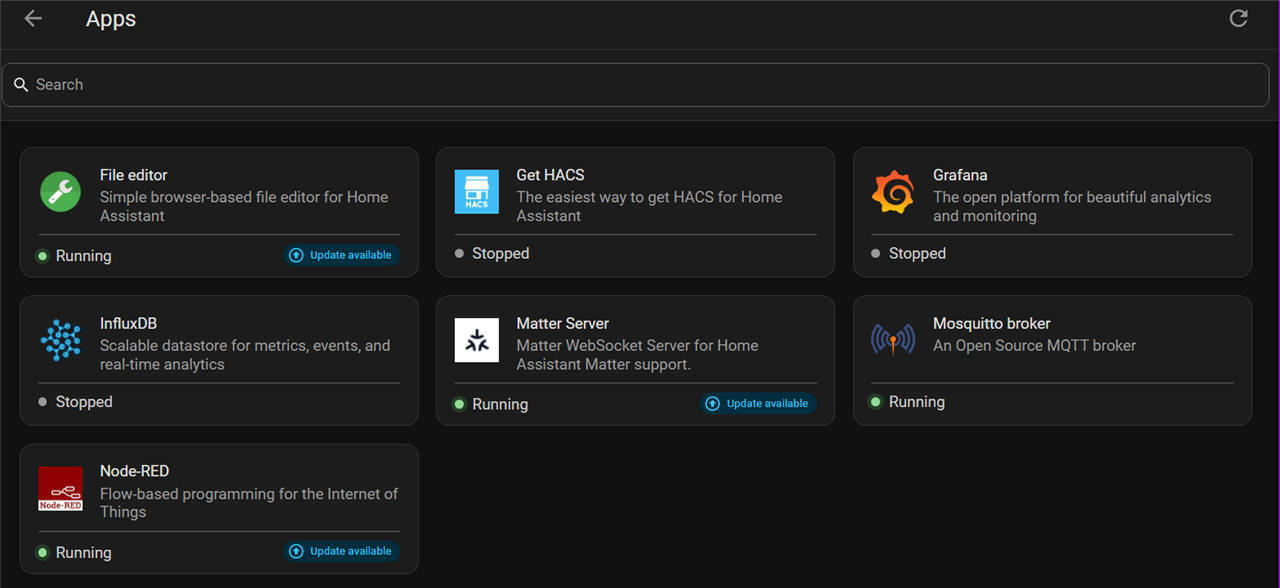Click 'Matter WebSocket Server' description text
This screenshot has height=588, width=1280.
coord(637,355)
